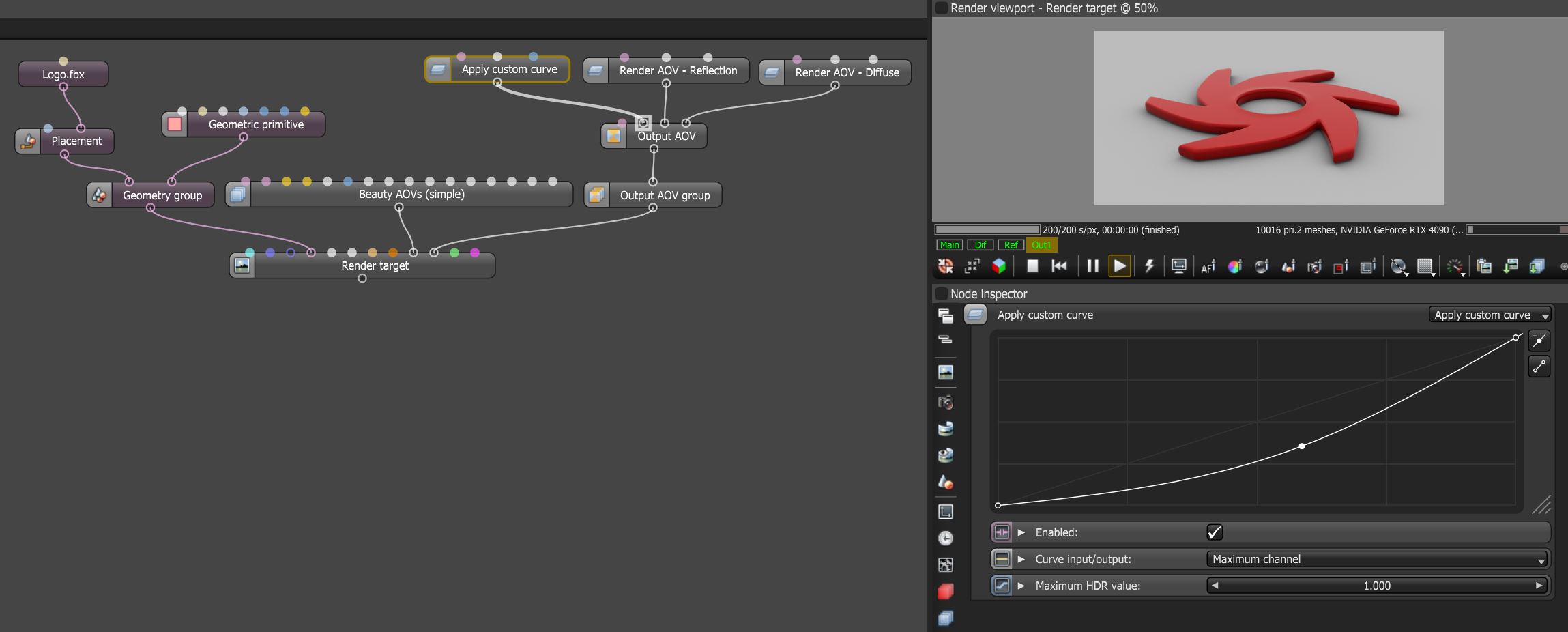1568x632 pixels.
Task: Open the checkered sub-sampling menu
Action: (x=1425, y=267)
